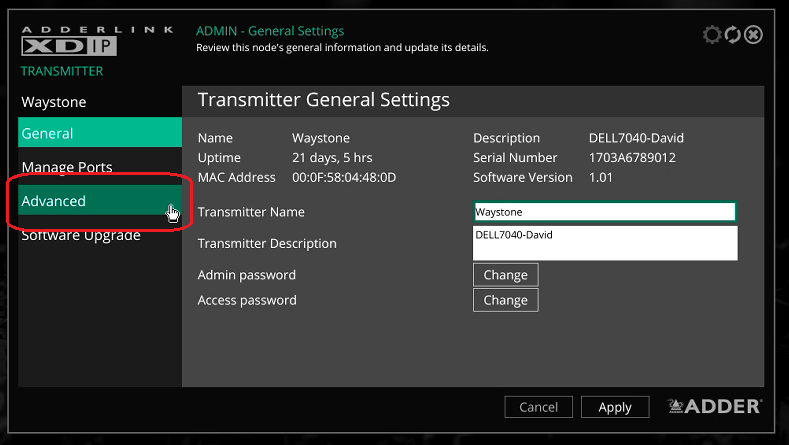Click the Transmitter Name text field
Viewport: 789px width, 445px height.
pyautogui.click(x=604, y=212)
